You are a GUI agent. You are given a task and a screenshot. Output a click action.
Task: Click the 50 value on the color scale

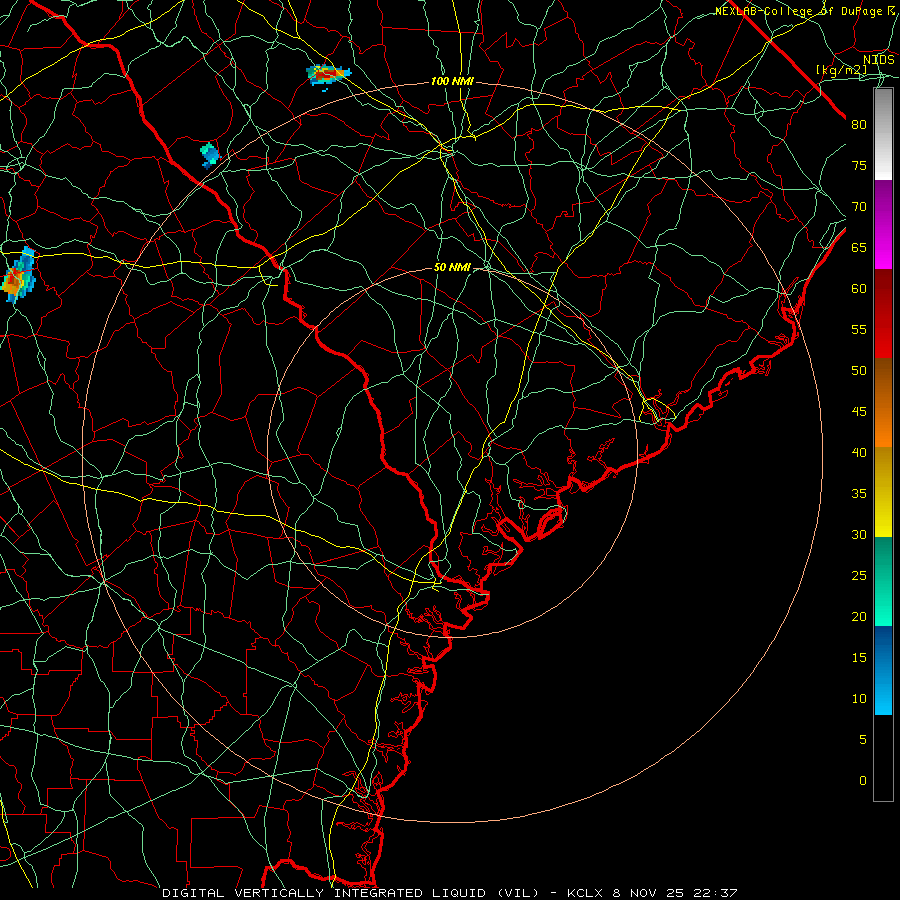pyautogui.click(x=859, y=370)
